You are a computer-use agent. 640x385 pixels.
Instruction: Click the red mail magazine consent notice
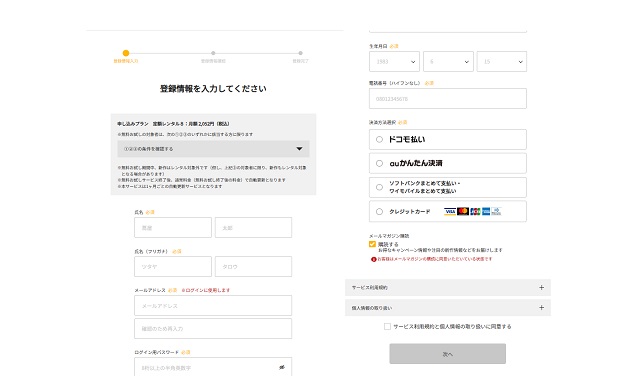[x=435, y=259]
